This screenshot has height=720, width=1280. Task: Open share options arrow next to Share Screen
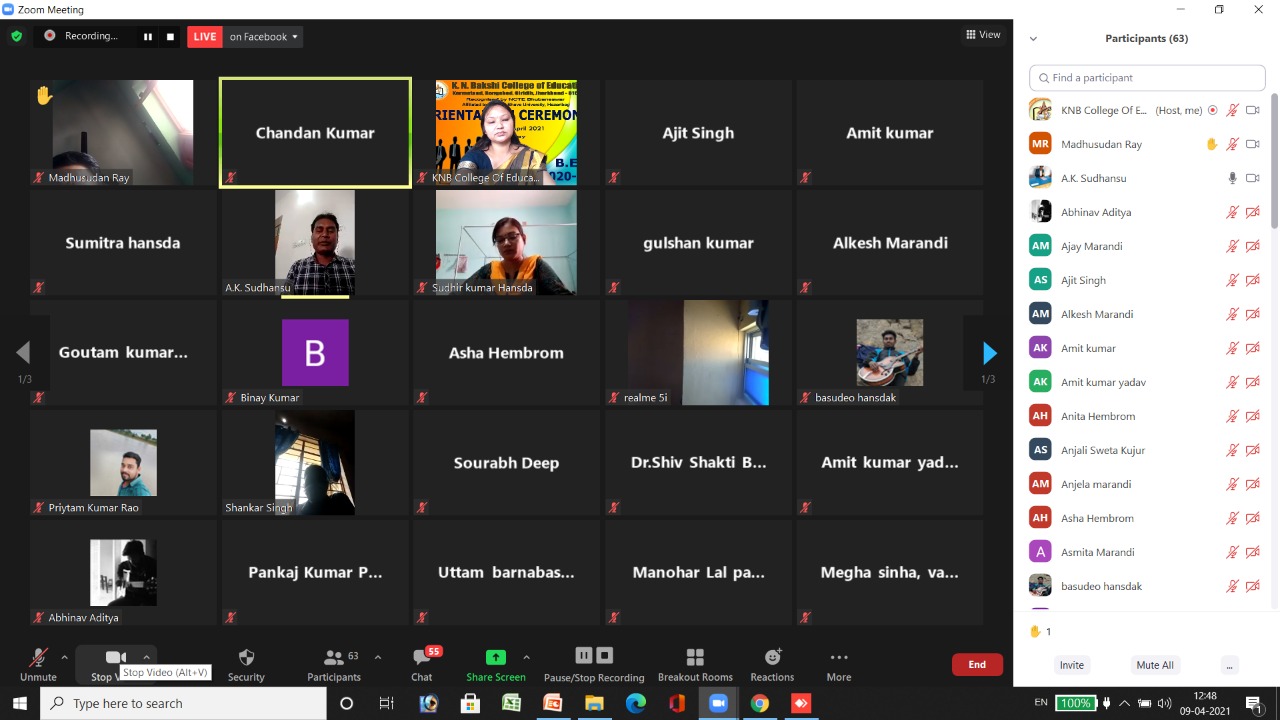(526, 657)
